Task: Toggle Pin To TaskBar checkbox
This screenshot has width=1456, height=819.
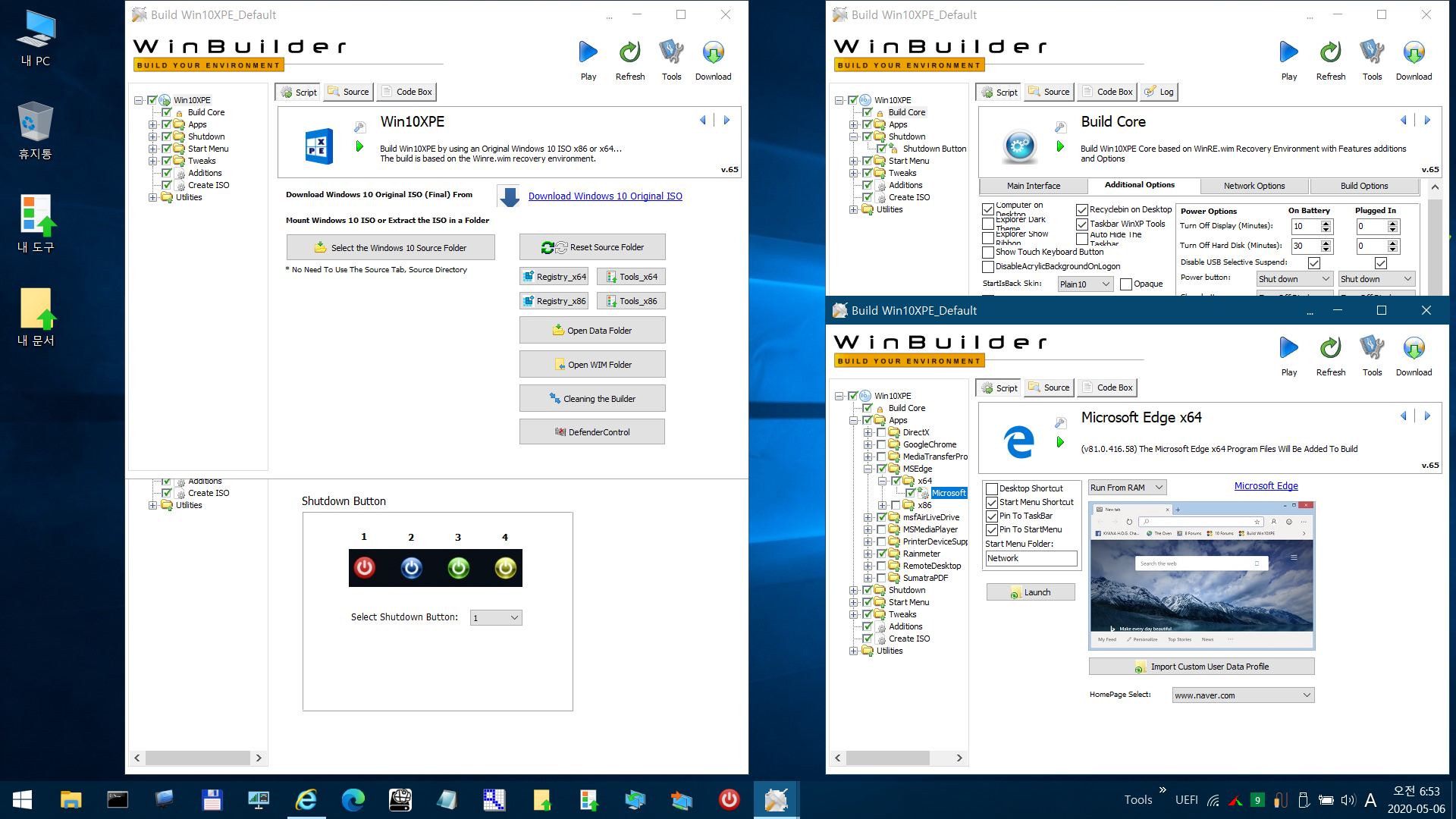Action: point(992,516)
